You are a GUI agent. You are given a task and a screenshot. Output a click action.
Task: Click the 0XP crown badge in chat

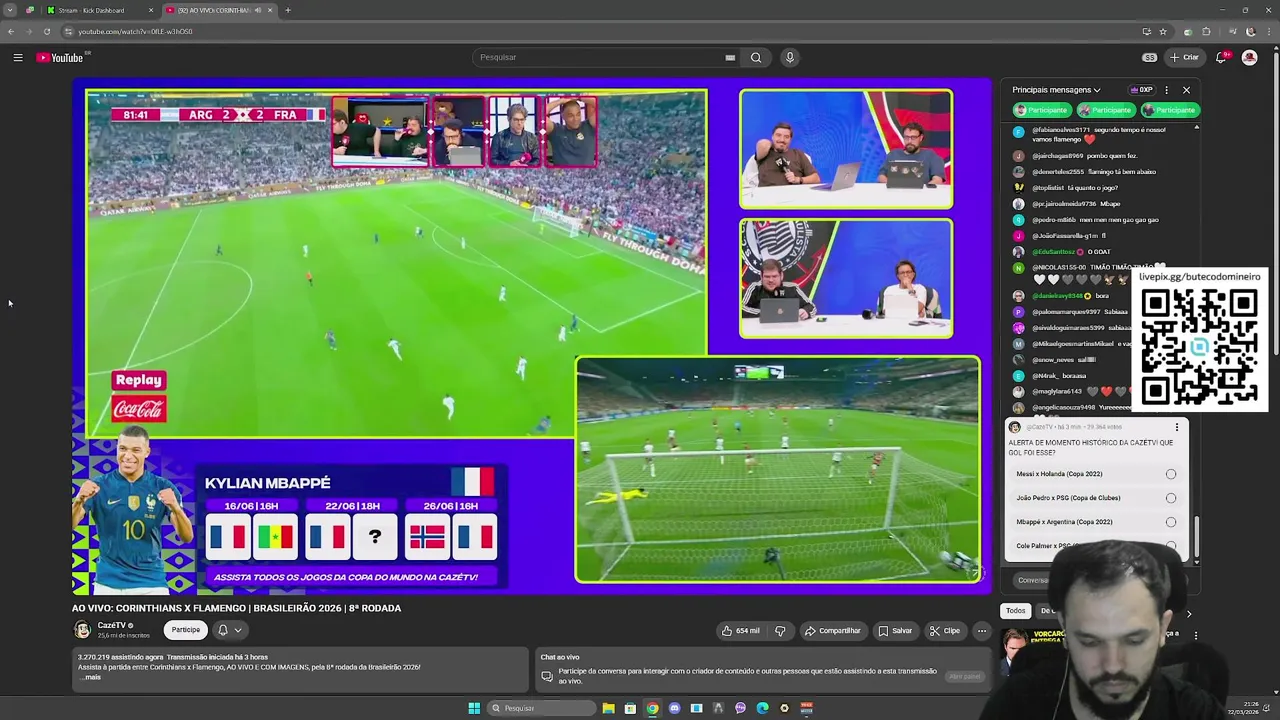point(1141,90)
